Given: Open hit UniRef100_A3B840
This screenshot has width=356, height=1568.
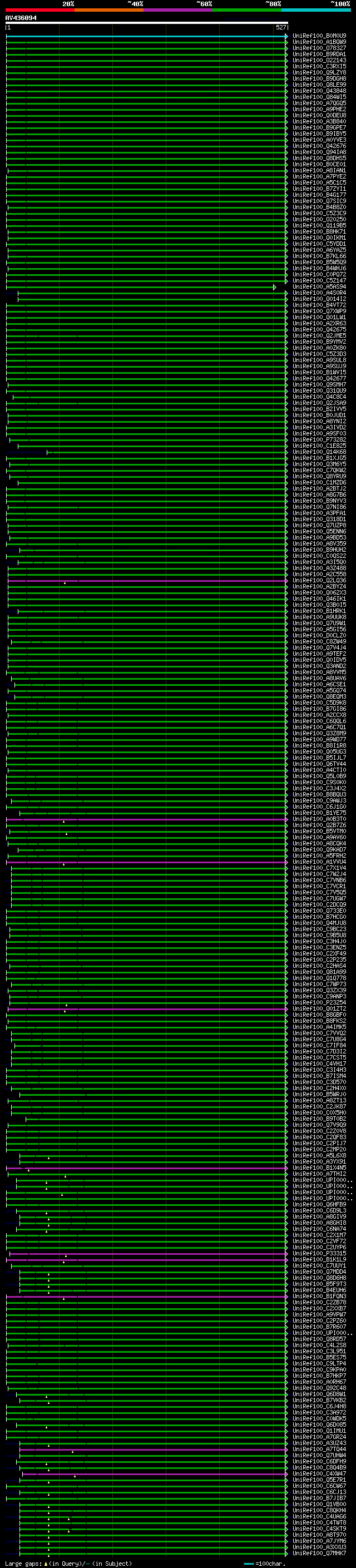Looking at the screenshot, I should click(x=319, y=122).
